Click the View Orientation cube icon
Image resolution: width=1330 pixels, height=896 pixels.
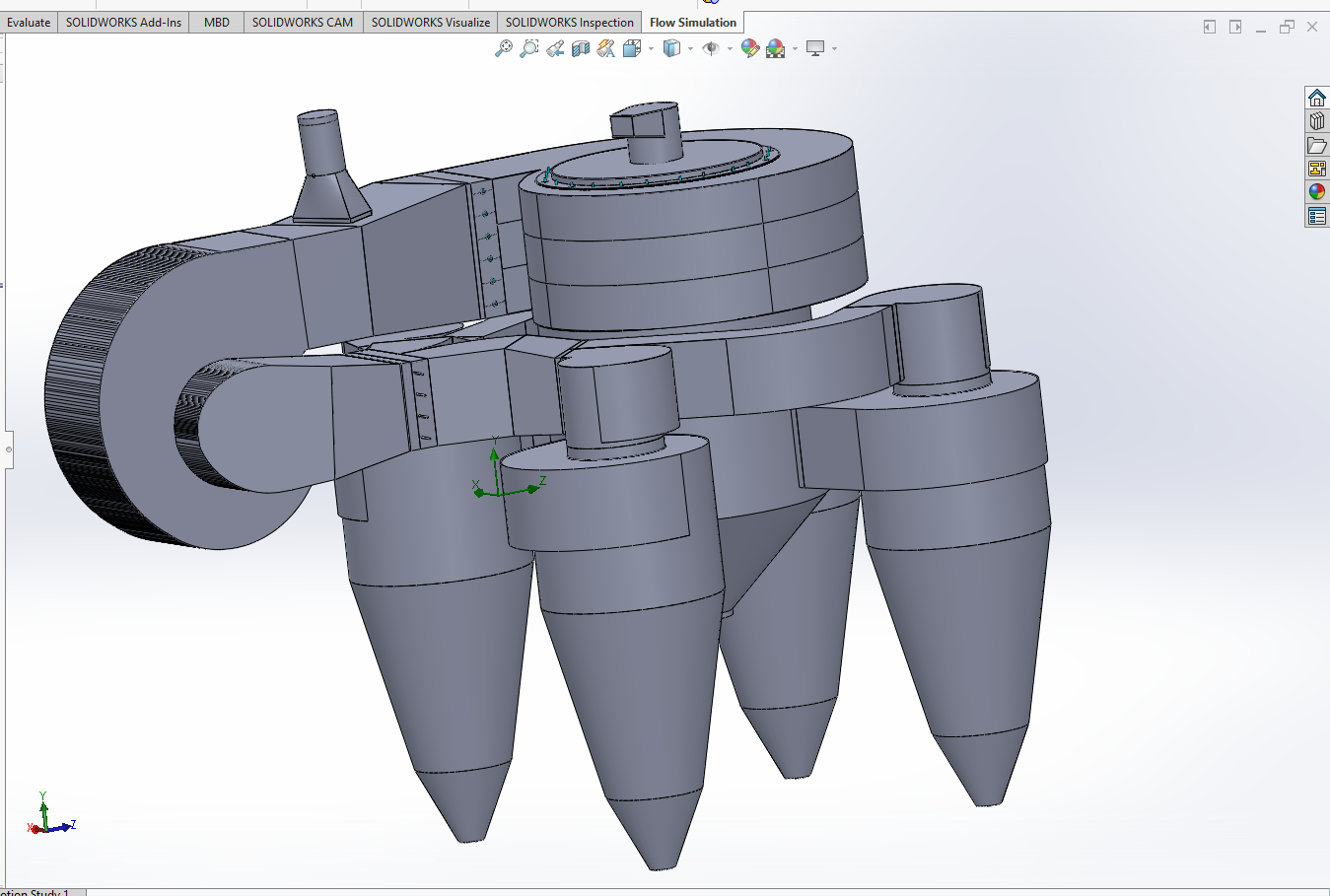pyautogui.click(x=631, y=48)
